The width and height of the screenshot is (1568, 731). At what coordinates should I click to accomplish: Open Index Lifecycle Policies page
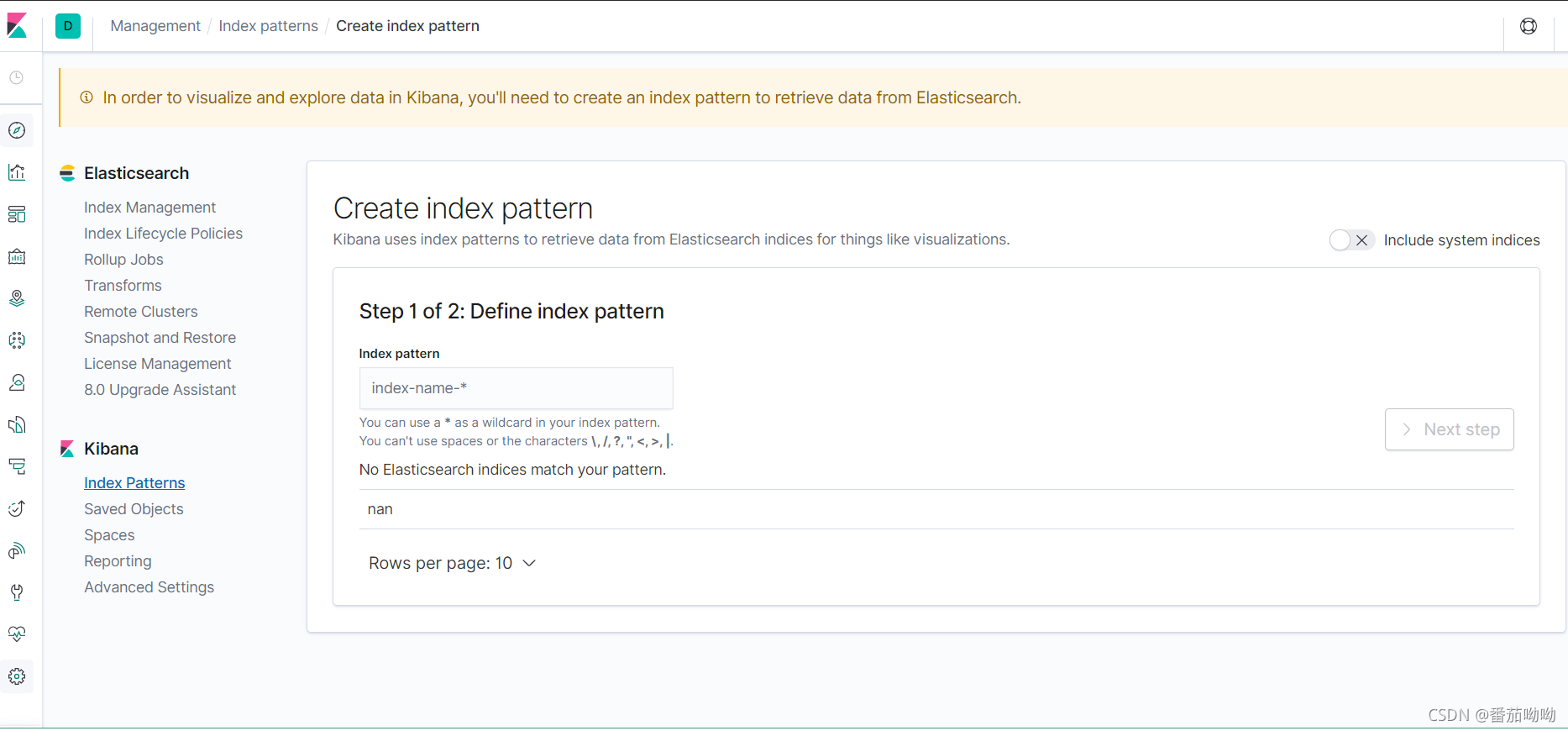[x=163, y=234]
